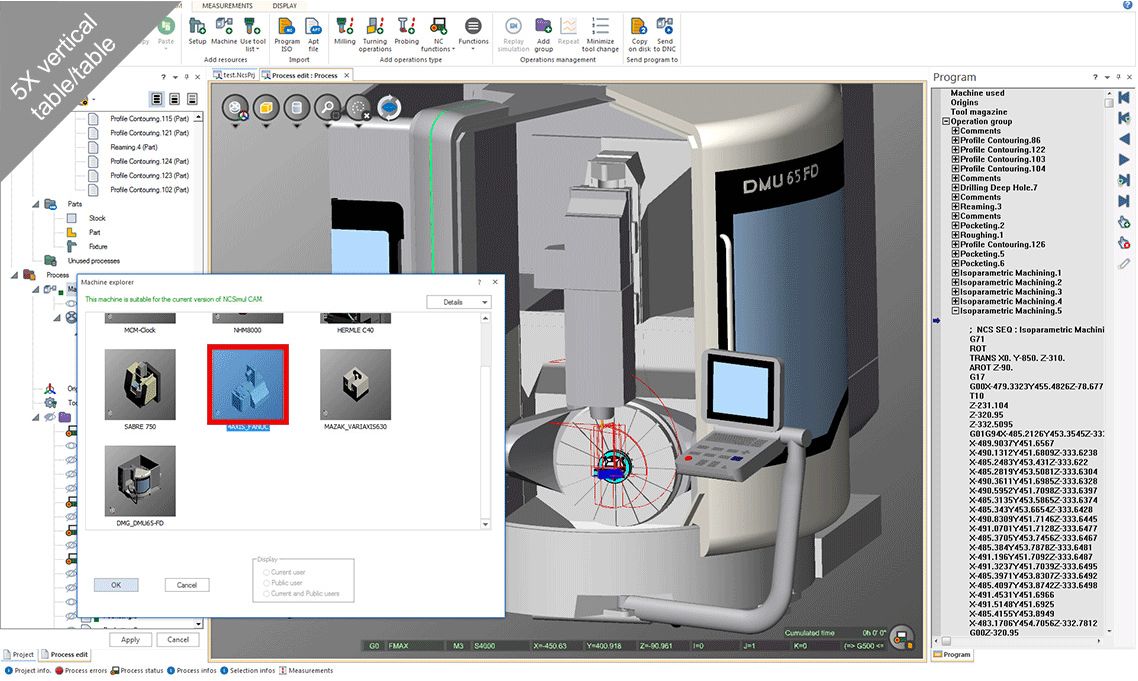Screen dimensions: 1138x681
Task: Select Current and Public users option
Action: click(x=266, y=594)
